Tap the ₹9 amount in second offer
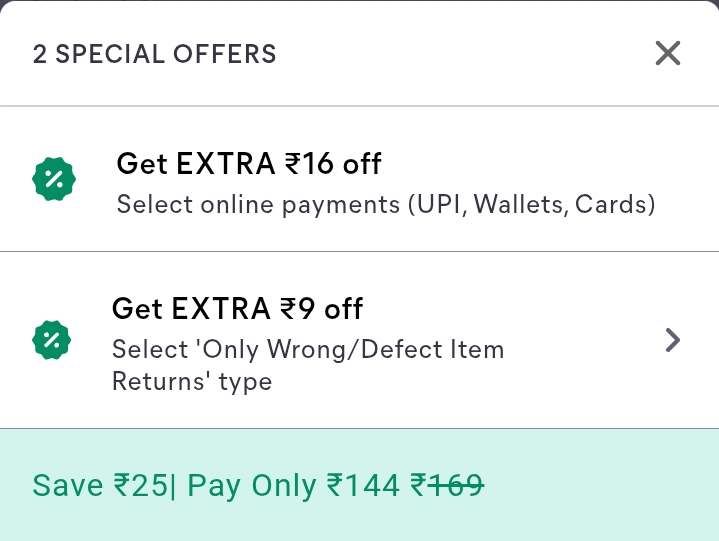The height and width of the screenshot is (541, 719). (x=293, y=308)
